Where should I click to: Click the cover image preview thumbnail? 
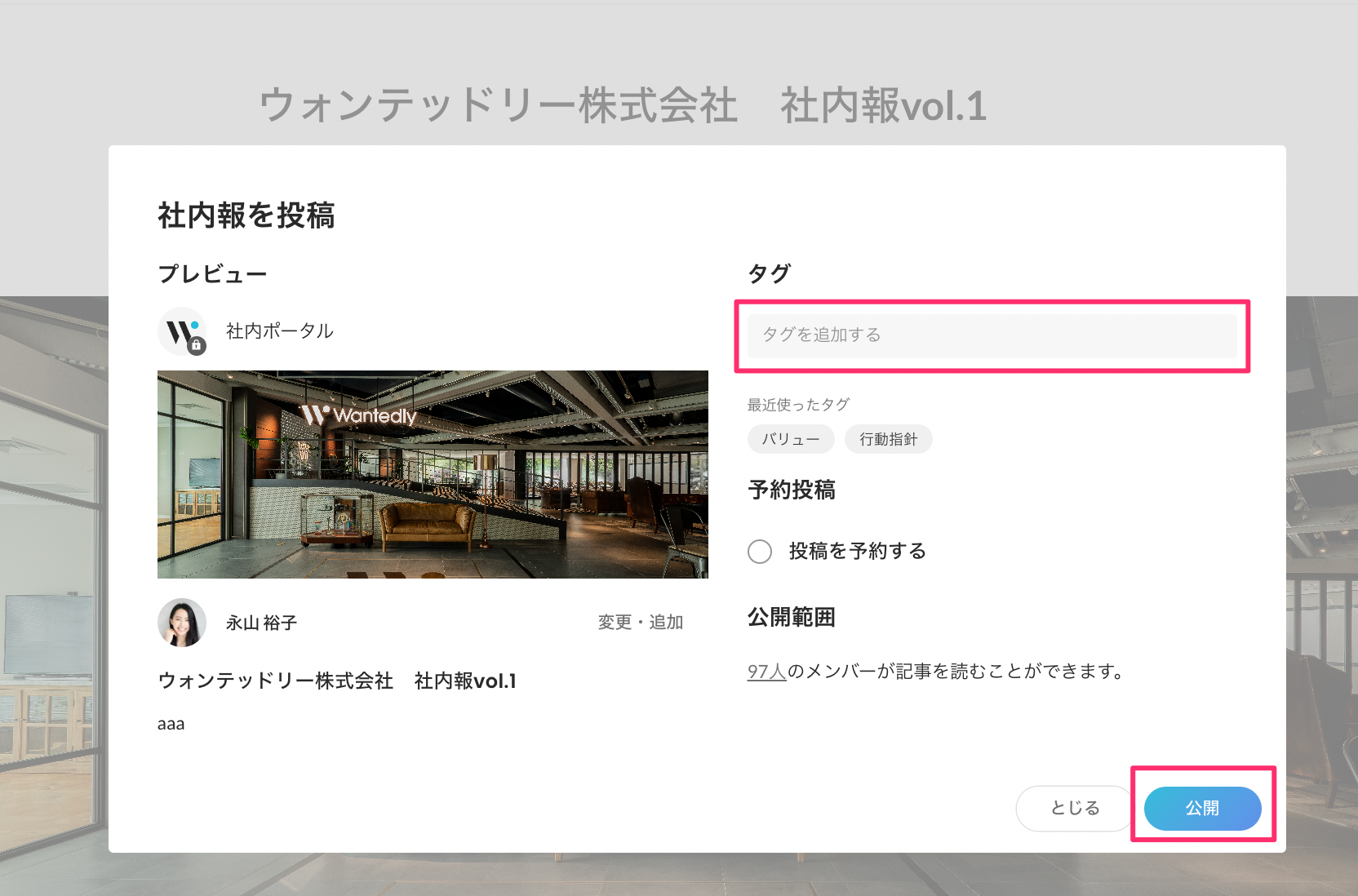coord(433,474)
